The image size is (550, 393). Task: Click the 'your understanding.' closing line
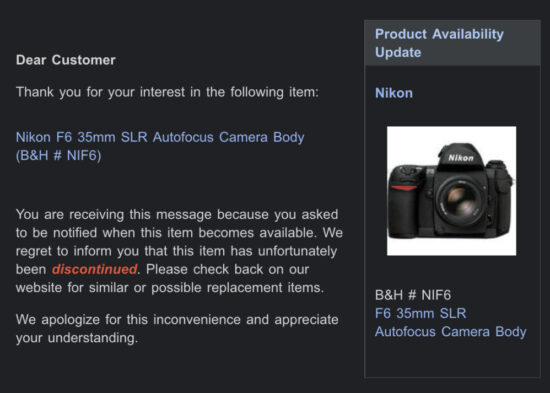point(77,338)
